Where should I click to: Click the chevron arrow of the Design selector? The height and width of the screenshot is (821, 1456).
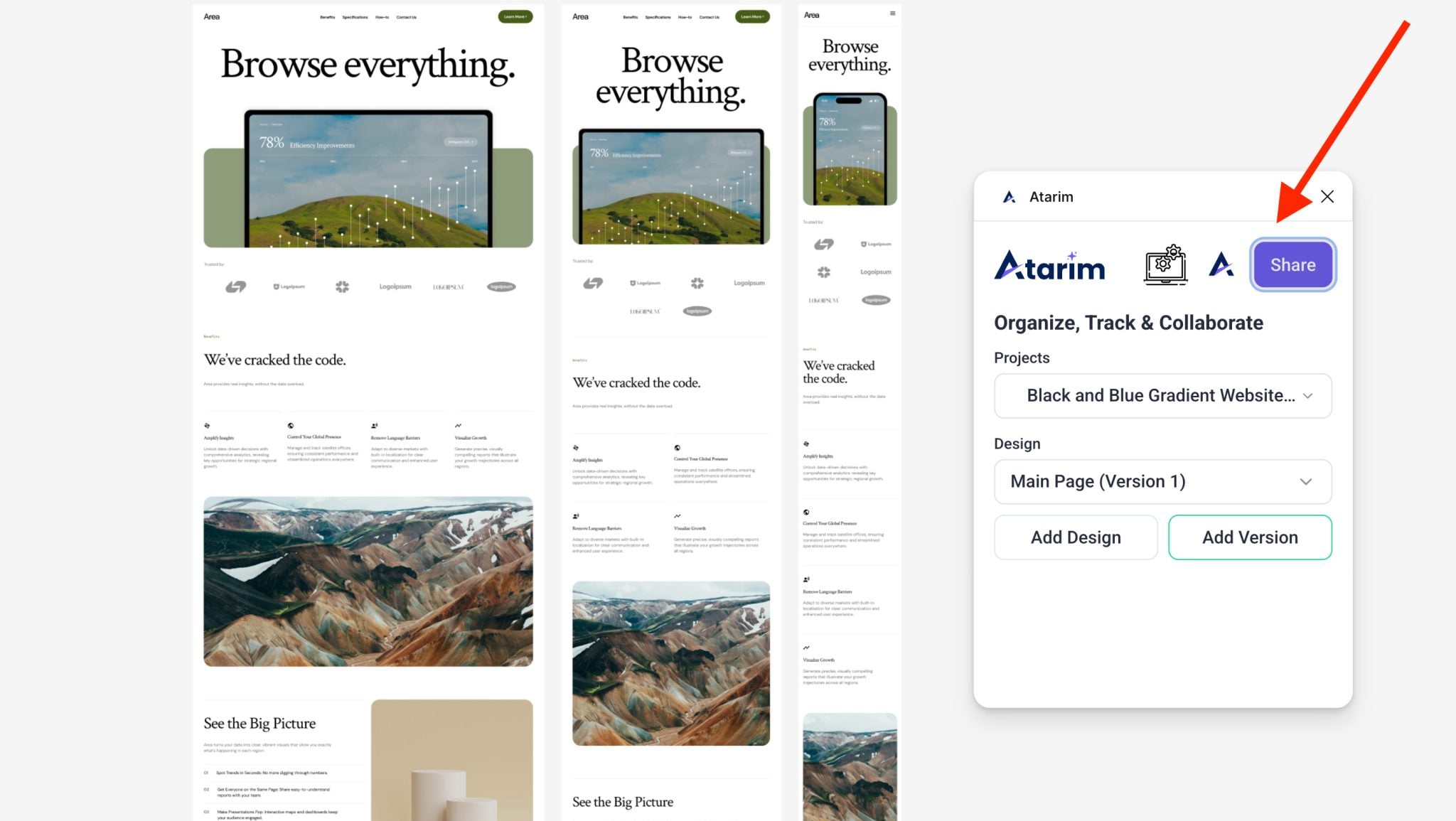[1305, 482]
